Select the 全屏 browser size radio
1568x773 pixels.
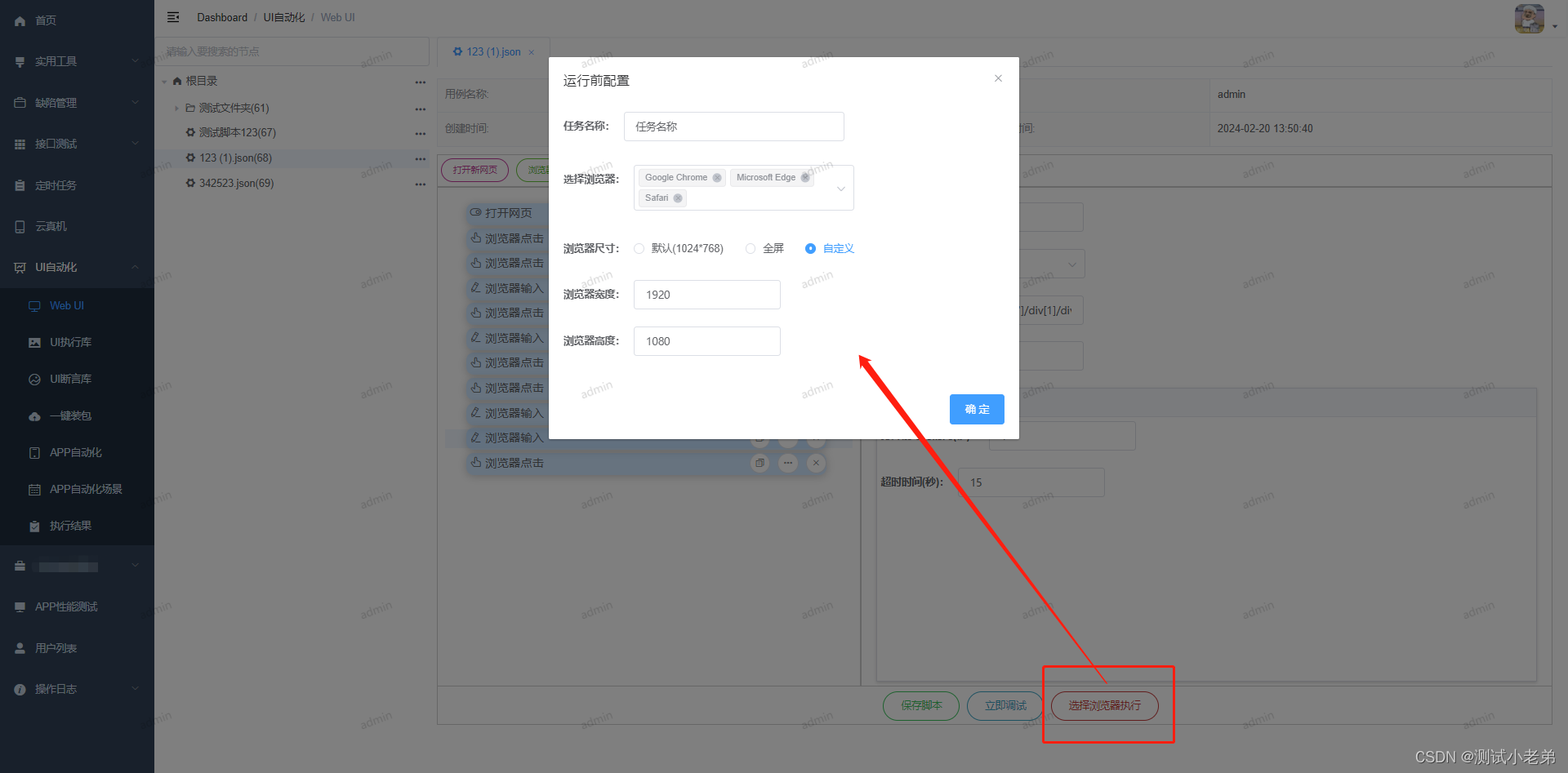click(x=751, y=249)
